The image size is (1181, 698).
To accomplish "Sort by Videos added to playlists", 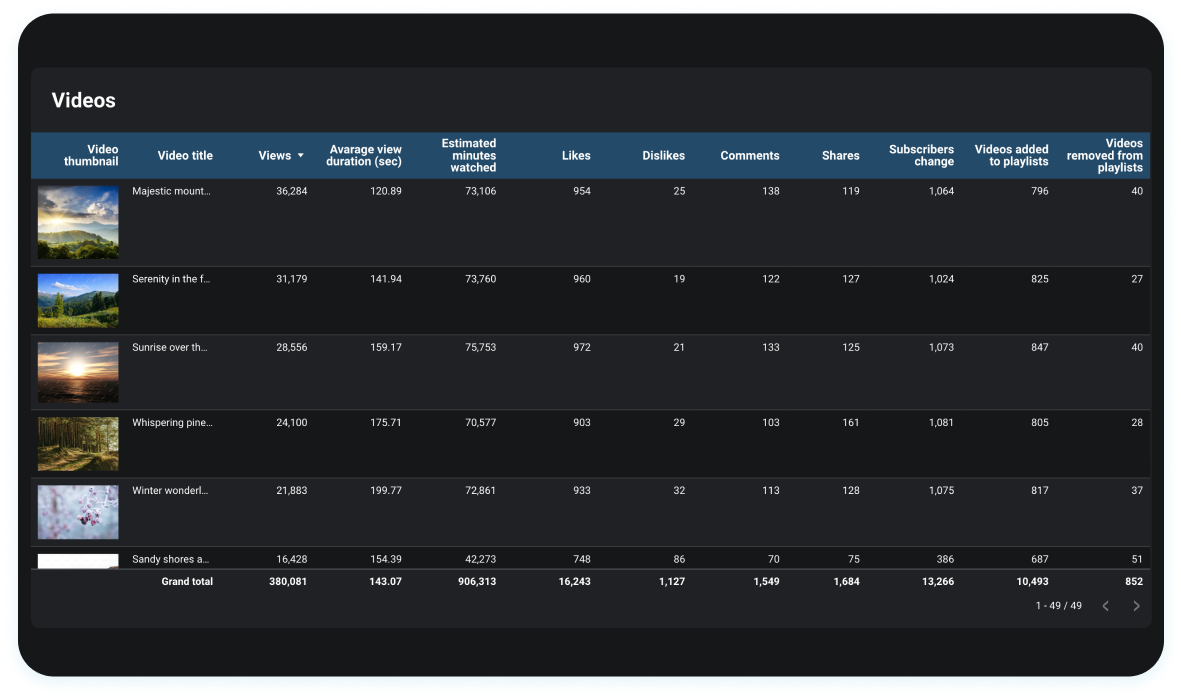I will tap(1012, 155).
